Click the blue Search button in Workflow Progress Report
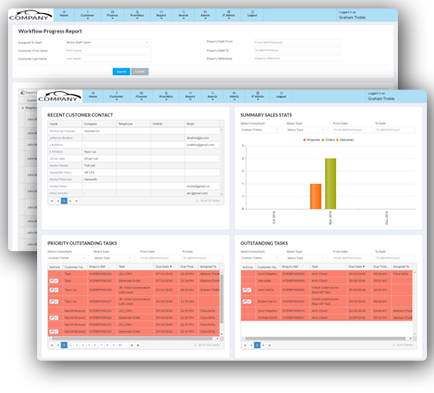Image resolution: width=434 pixels, height=393 pixels. (121, 72)
